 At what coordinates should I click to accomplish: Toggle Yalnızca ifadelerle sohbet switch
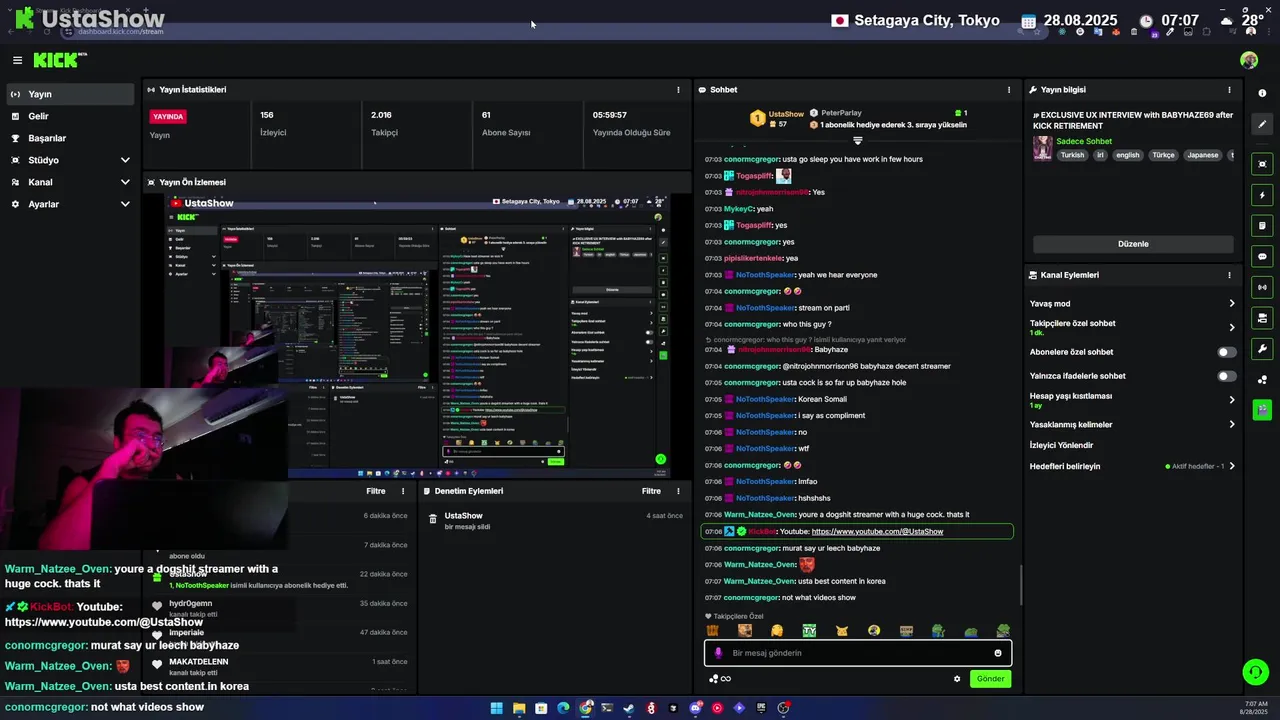coord(1226,376)
